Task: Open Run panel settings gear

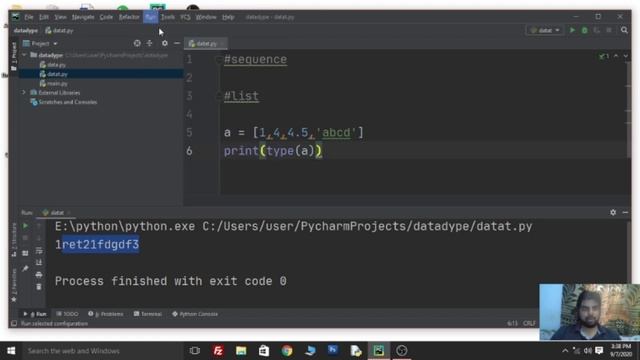Action: coord(613,212)
